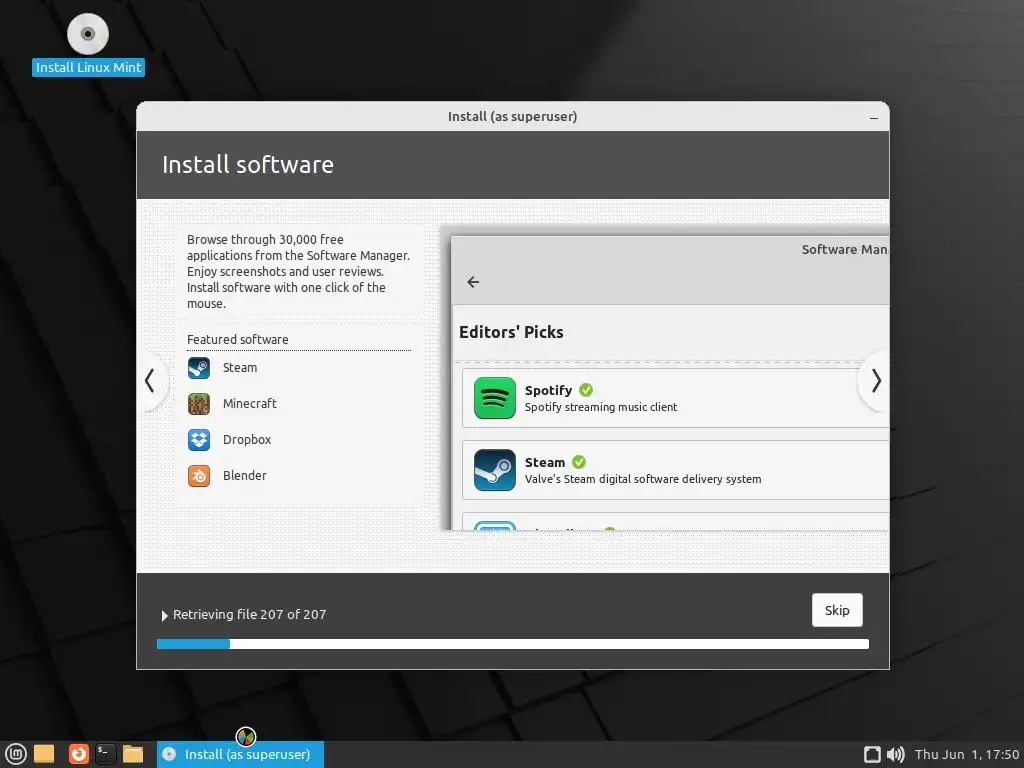
Task: Expand the Retrieving file details triangle
Action: 165,615
